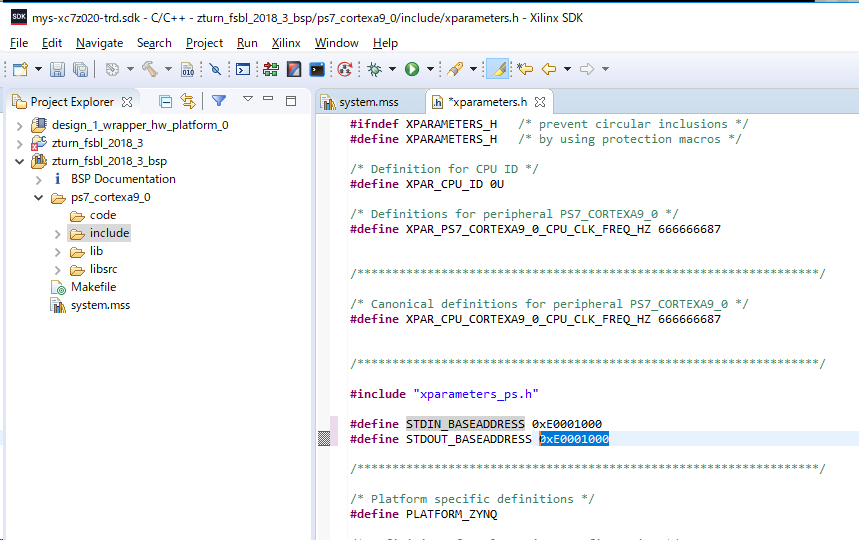Toggle the highlighted Mark Occurrences button
The height and width of the screenshot is (540, 859).
[x=496, y=69]
